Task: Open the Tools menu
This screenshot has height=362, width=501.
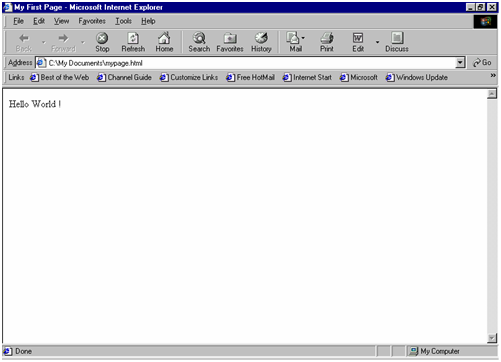Action: coord(123,21)
